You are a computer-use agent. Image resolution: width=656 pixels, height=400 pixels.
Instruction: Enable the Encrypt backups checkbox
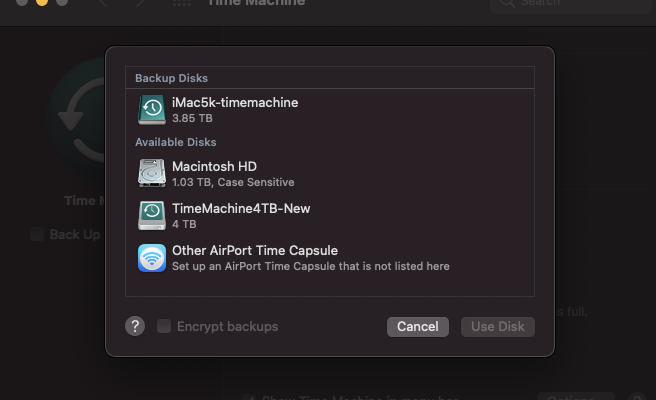click(164, 326)
